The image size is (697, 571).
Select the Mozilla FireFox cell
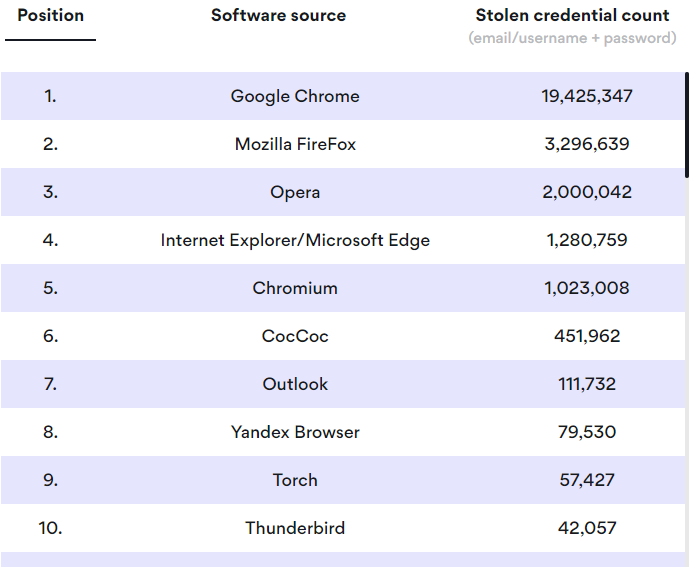[295, 144]
